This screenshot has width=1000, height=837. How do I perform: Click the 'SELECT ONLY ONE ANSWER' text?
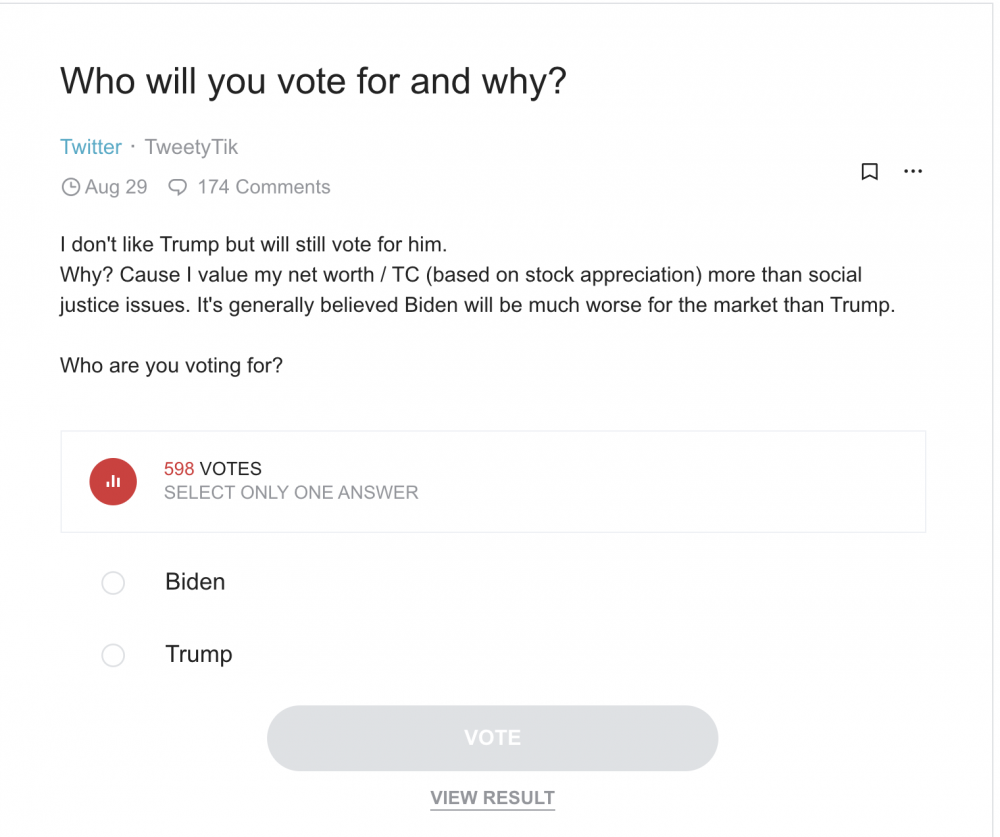click(291, 493)
